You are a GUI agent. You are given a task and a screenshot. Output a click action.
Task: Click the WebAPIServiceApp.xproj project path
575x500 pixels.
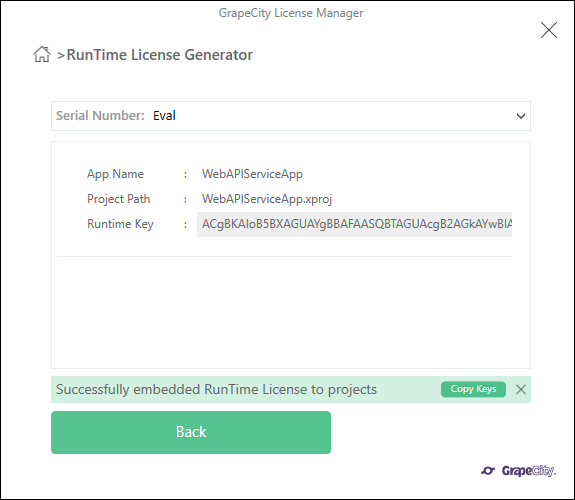point(267,199)
